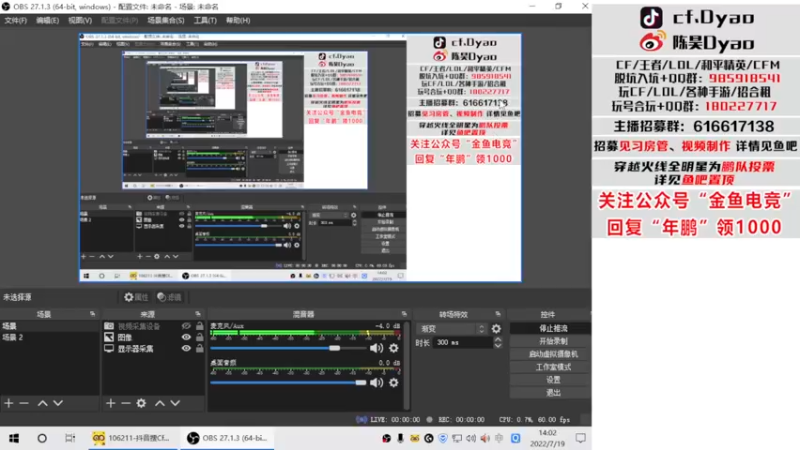Toggle lock on 显示器采集 source
The width and height of the screenshot is (800, 450).
coord(199,349)
